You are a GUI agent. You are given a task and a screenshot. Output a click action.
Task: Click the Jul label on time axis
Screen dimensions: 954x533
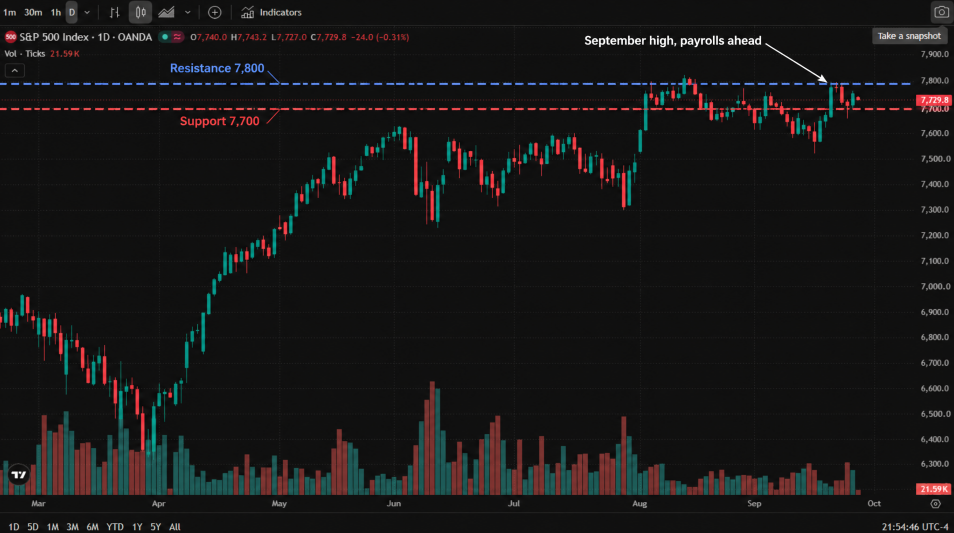click(x=514, y=504)
